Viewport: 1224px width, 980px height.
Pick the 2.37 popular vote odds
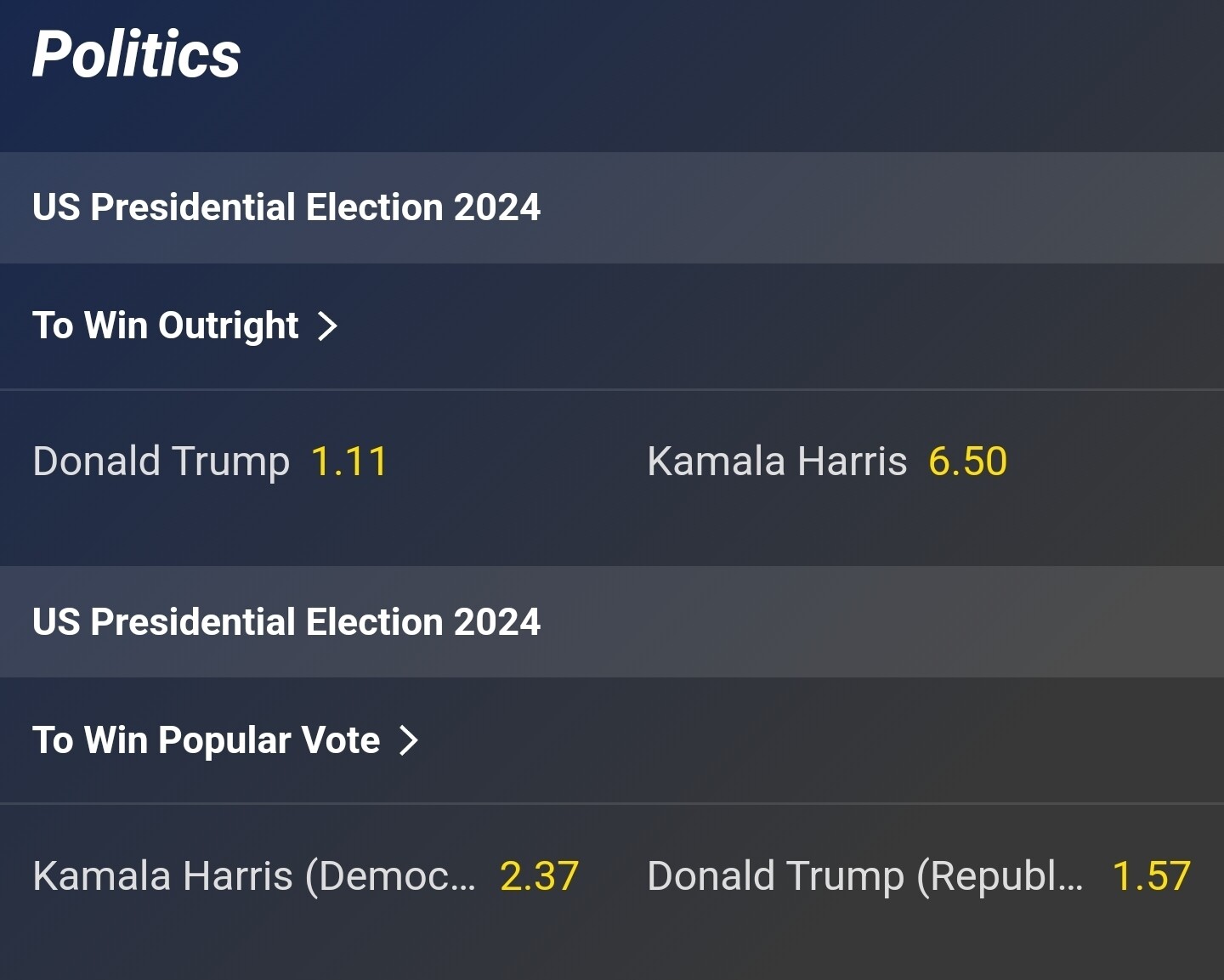[539, 876]
